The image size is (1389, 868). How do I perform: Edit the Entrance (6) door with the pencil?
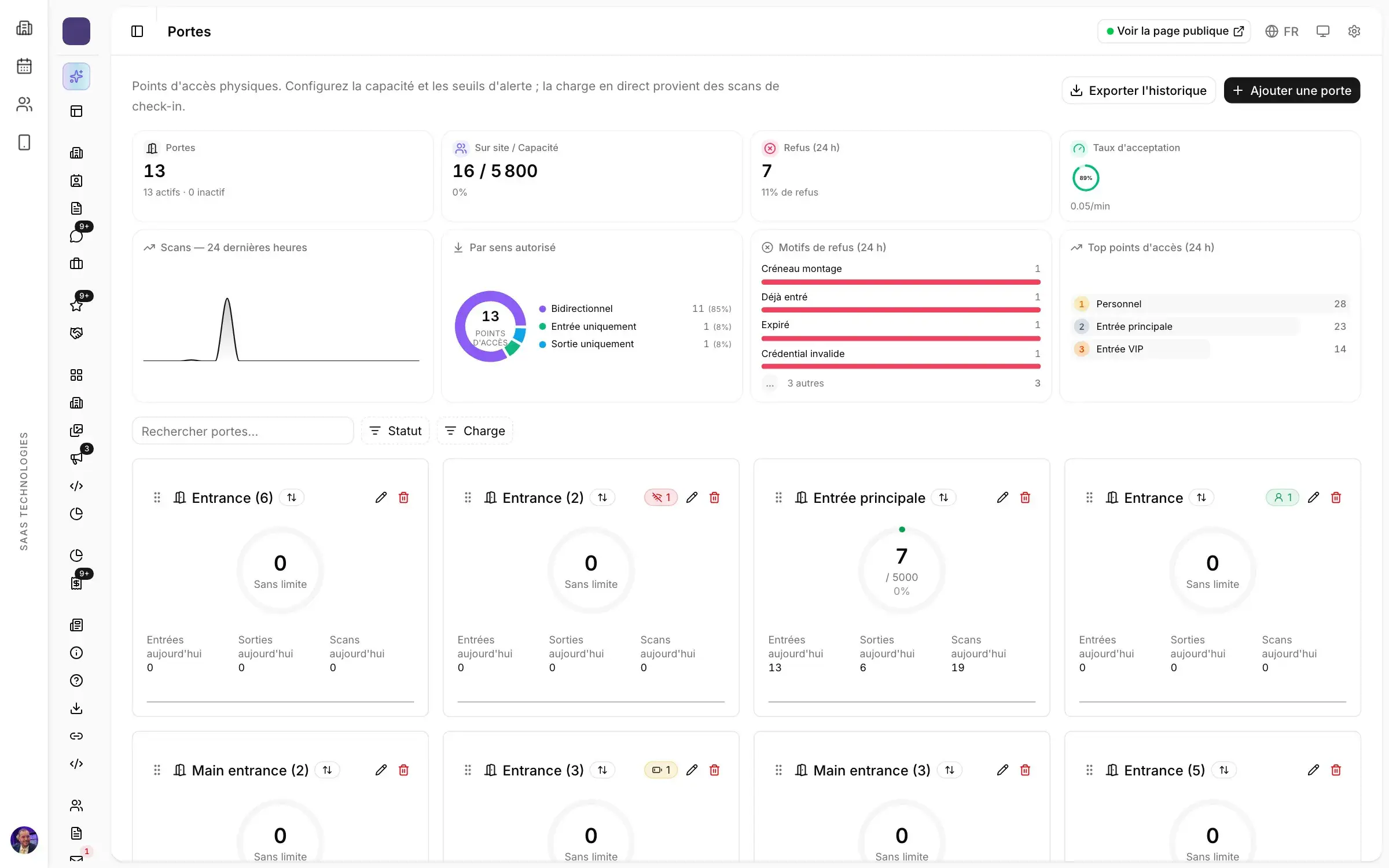tap(381, 498)
